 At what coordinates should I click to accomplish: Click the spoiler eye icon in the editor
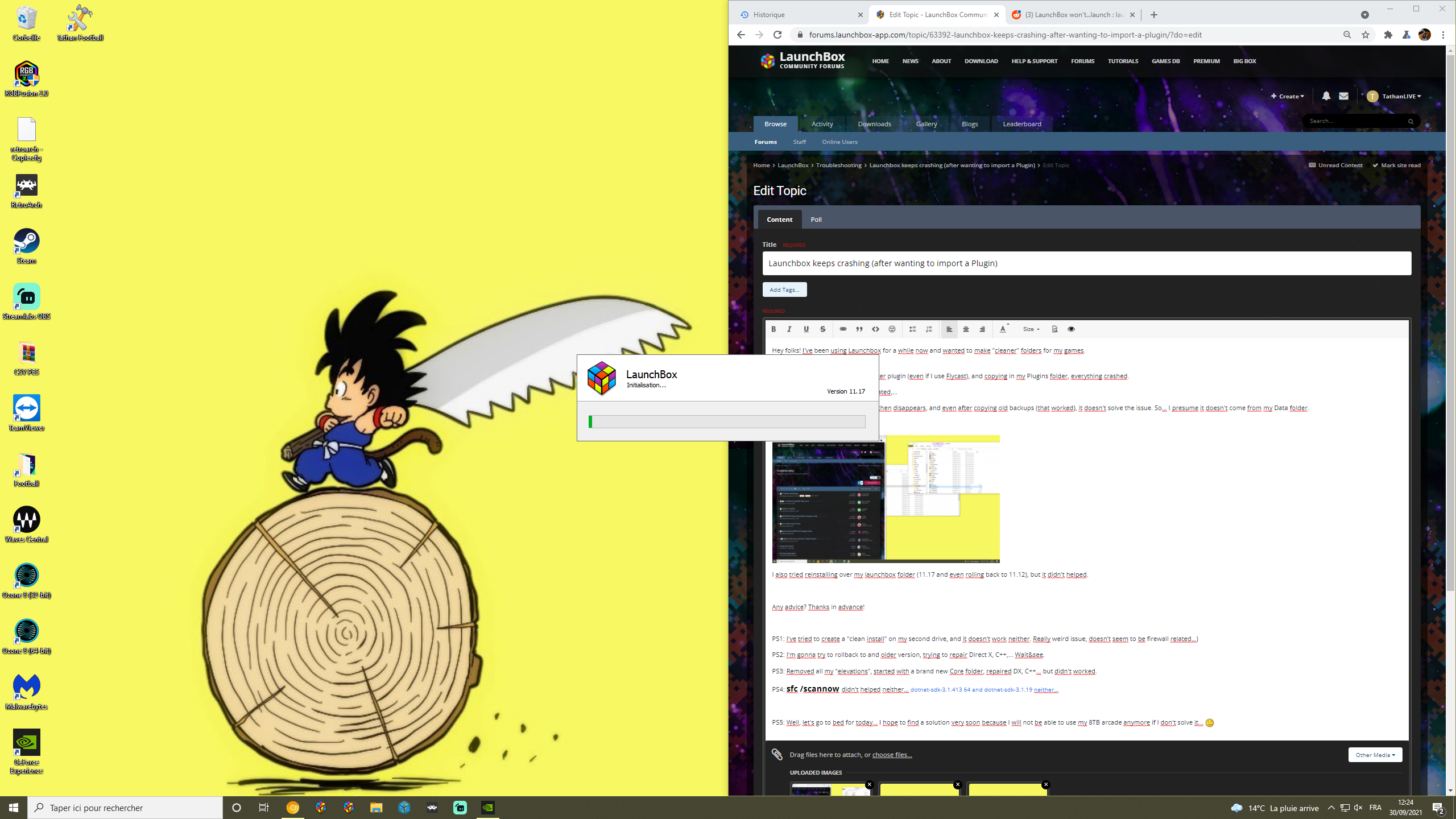(1071, 329)
